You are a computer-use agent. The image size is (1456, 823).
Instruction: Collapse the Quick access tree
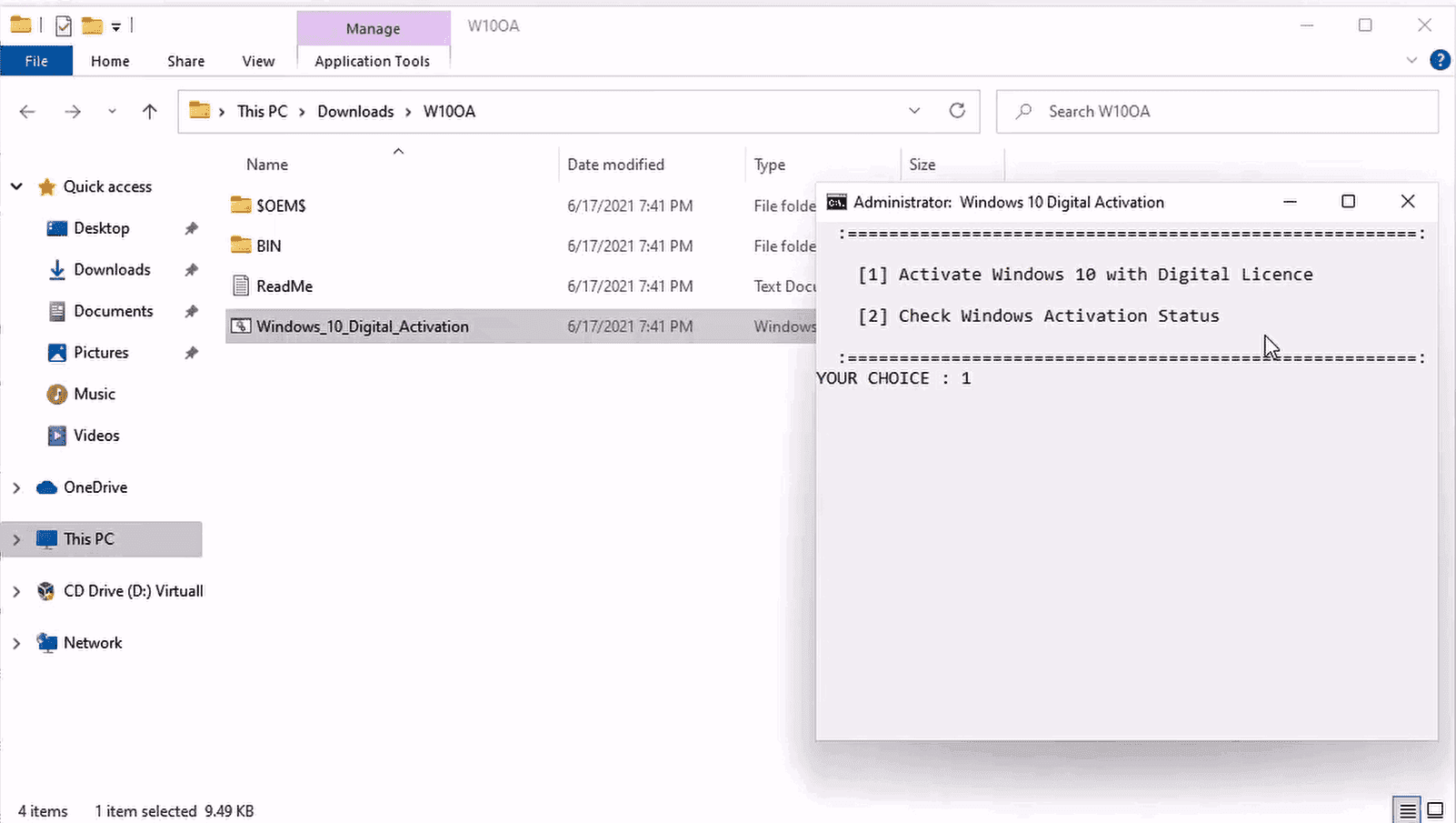(x=16, y=186)
